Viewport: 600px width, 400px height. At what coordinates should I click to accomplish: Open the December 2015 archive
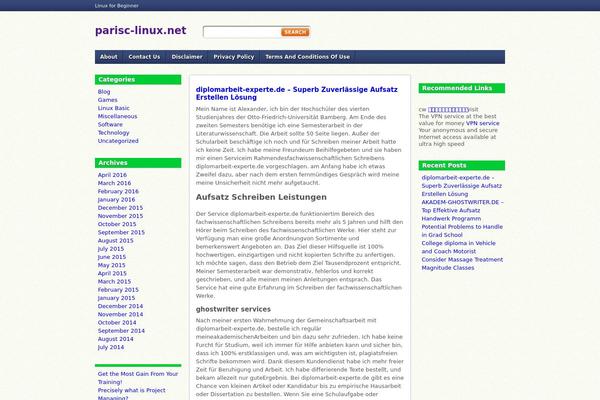click(120, 208)
